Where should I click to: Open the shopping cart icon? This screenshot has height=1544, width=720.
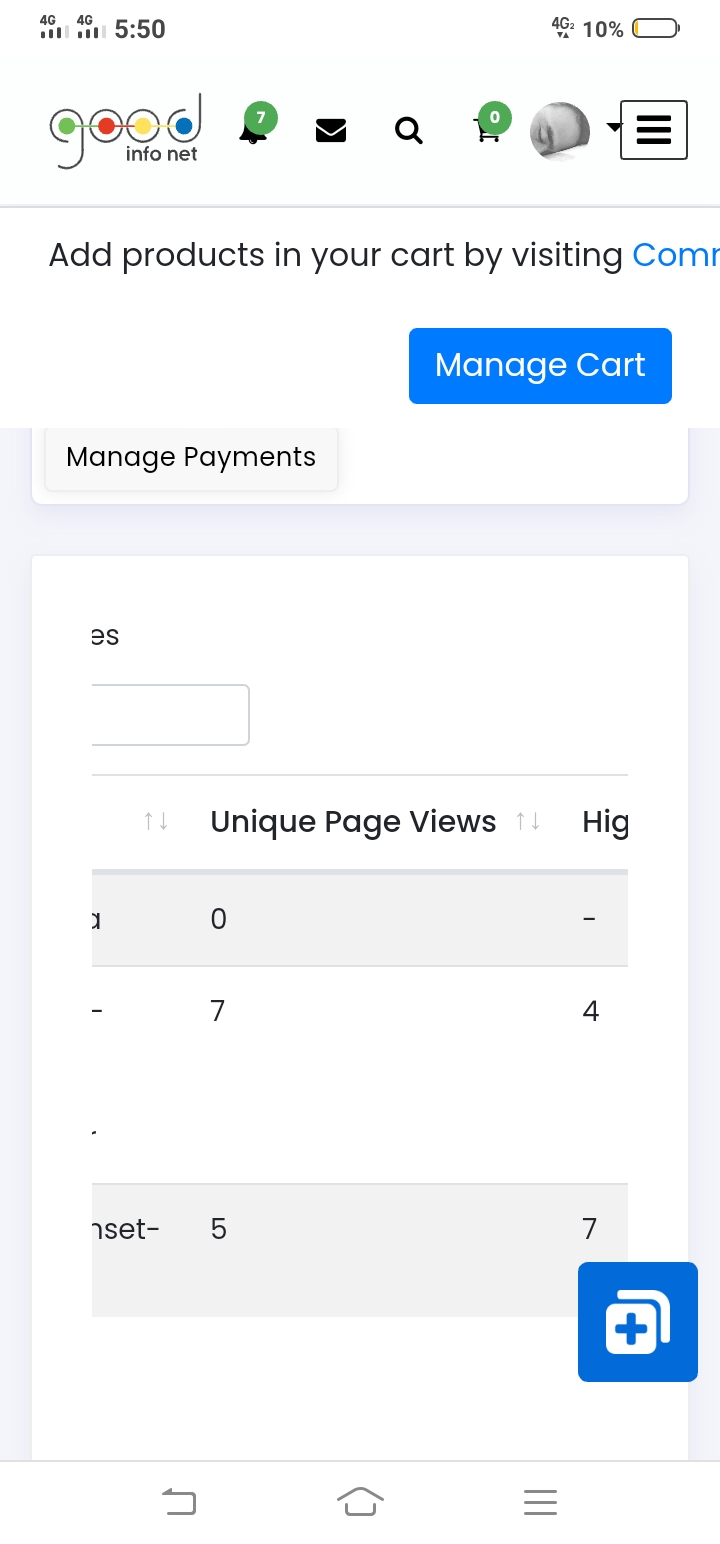488,131
